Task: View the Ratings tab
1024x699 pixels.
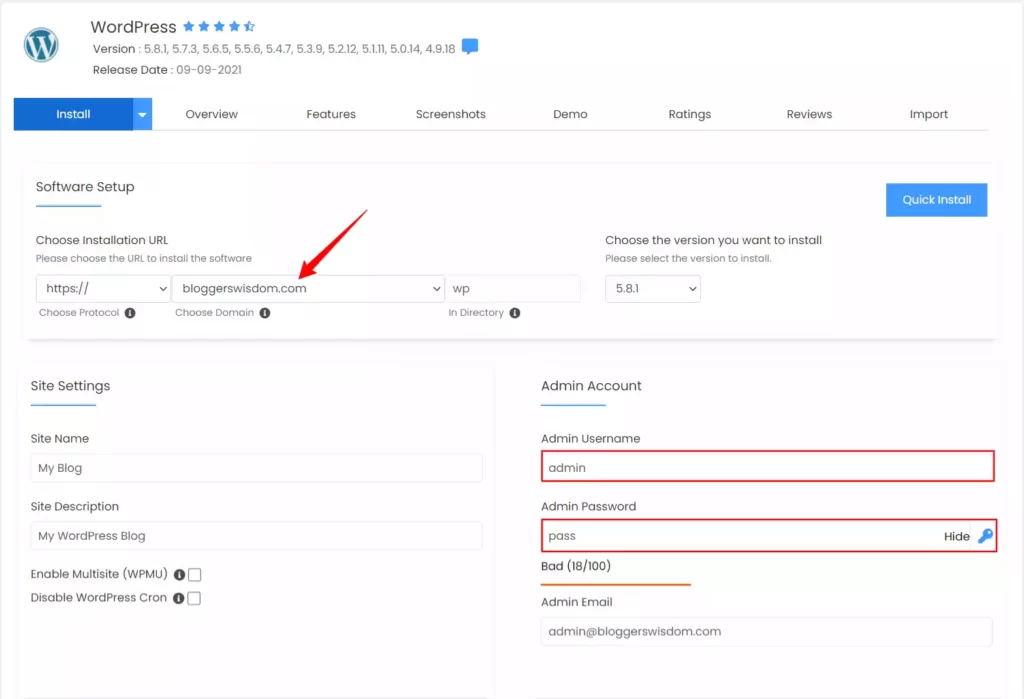Action: [x=690, y=114]
